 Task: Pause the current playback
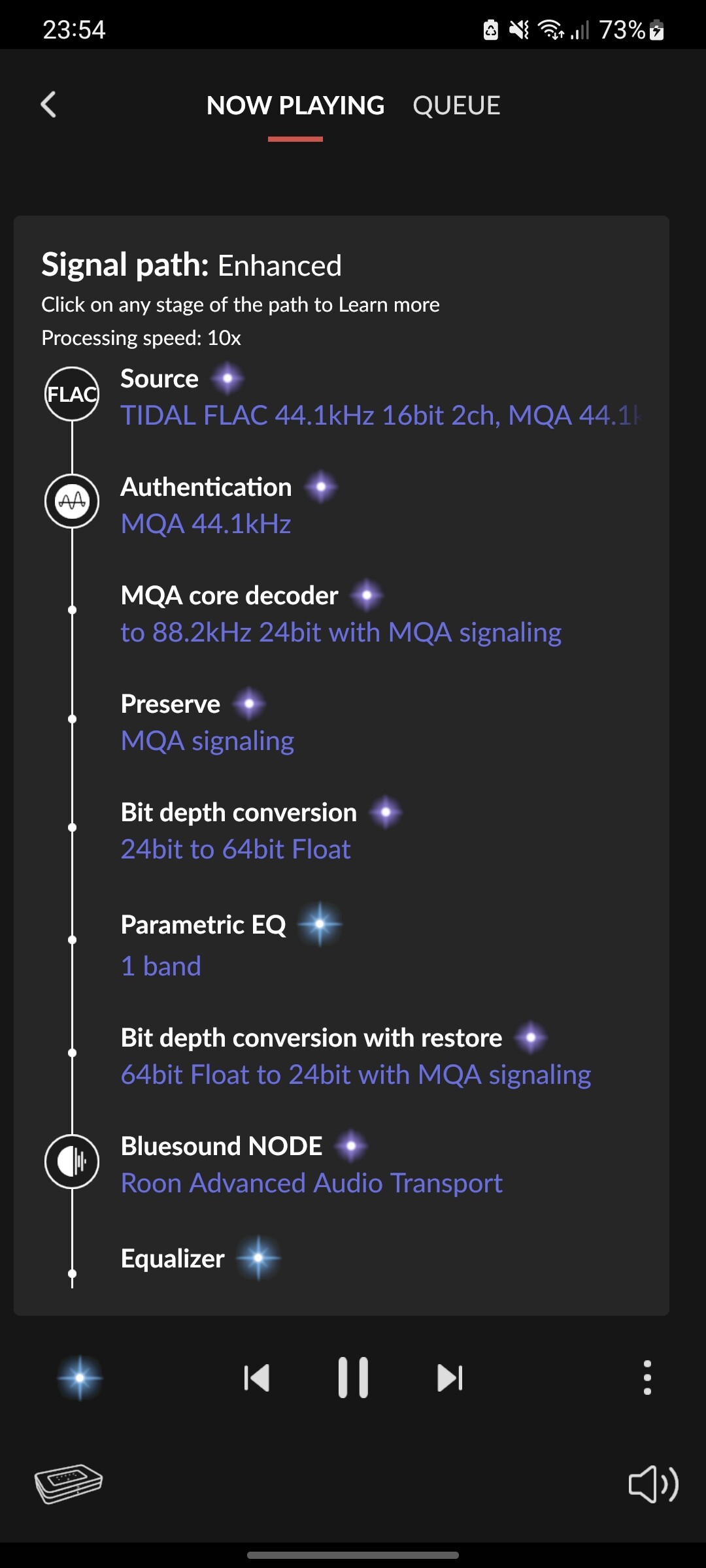[x=353, y=1378]
